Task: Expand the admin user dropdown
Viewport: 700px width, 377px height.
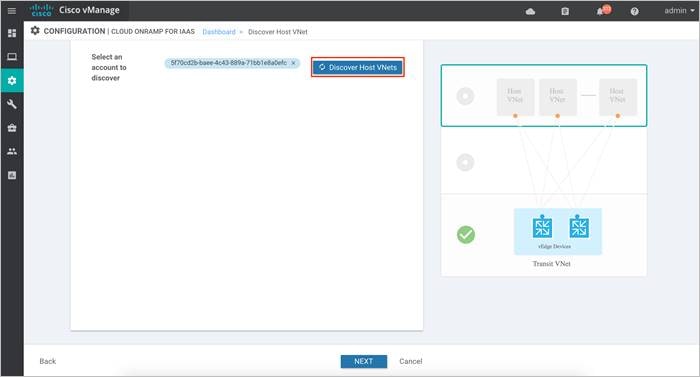Action: (x=679, y=10)
